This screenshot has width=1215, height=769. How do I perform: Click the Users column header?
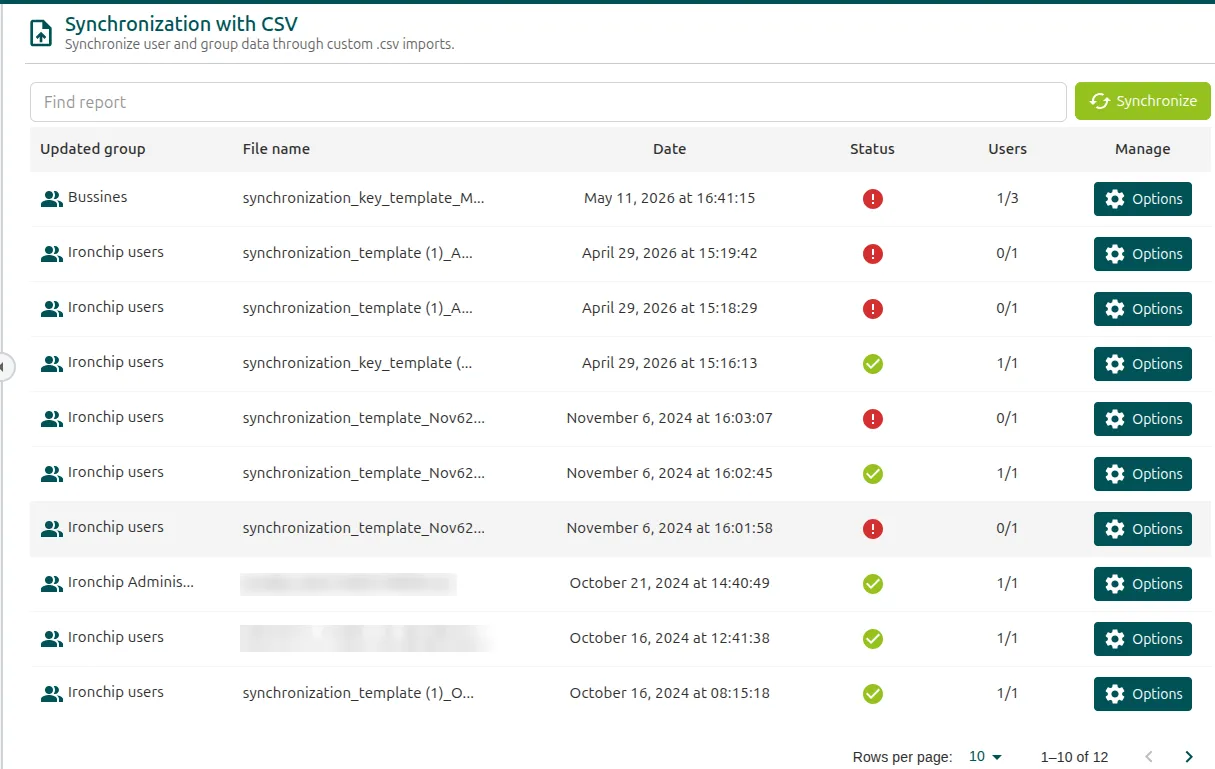pos(1007,149)
